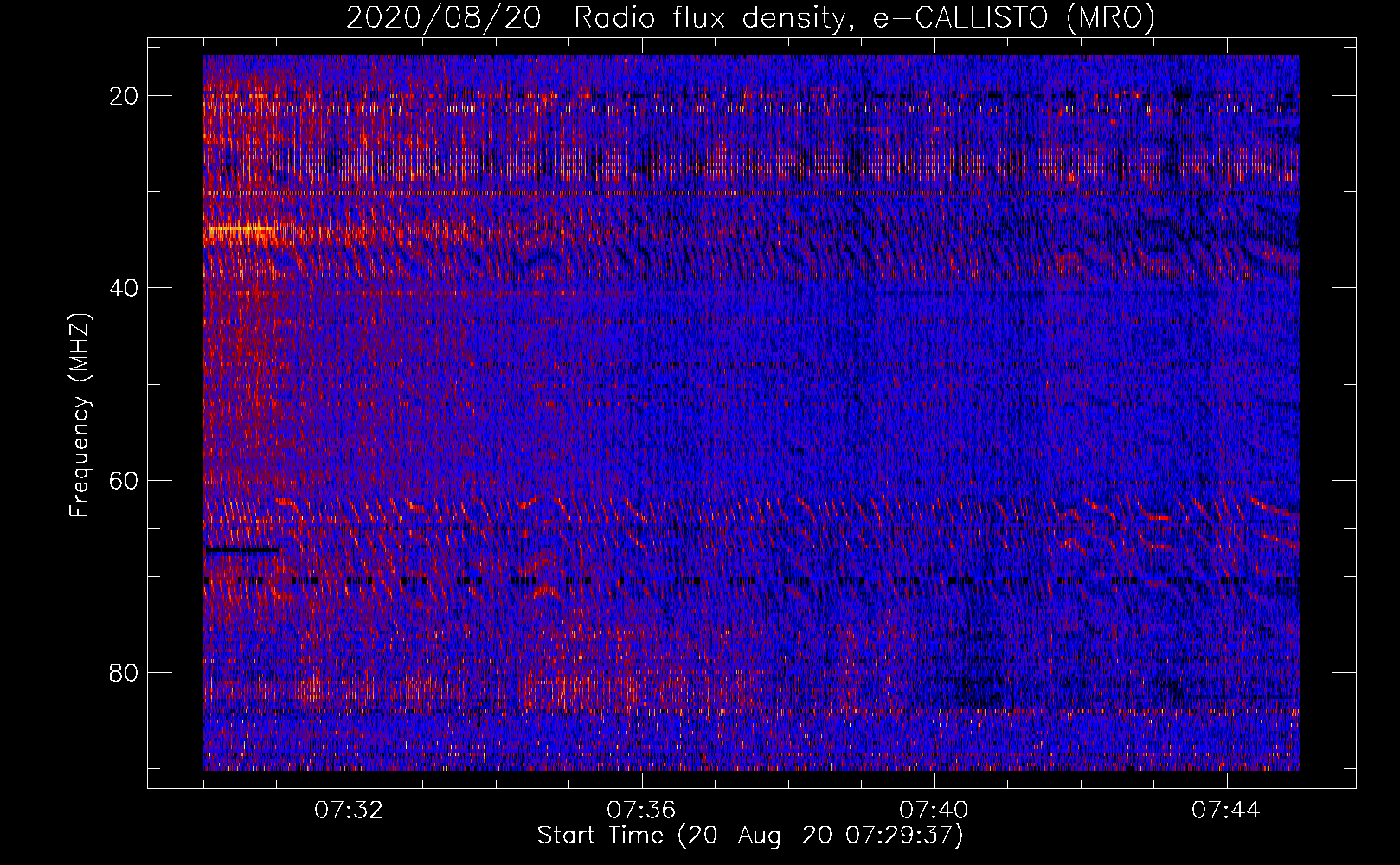The image size is (1400, 865).
Task: Click the 80 frequency tick label
Action: coord(124,672)
